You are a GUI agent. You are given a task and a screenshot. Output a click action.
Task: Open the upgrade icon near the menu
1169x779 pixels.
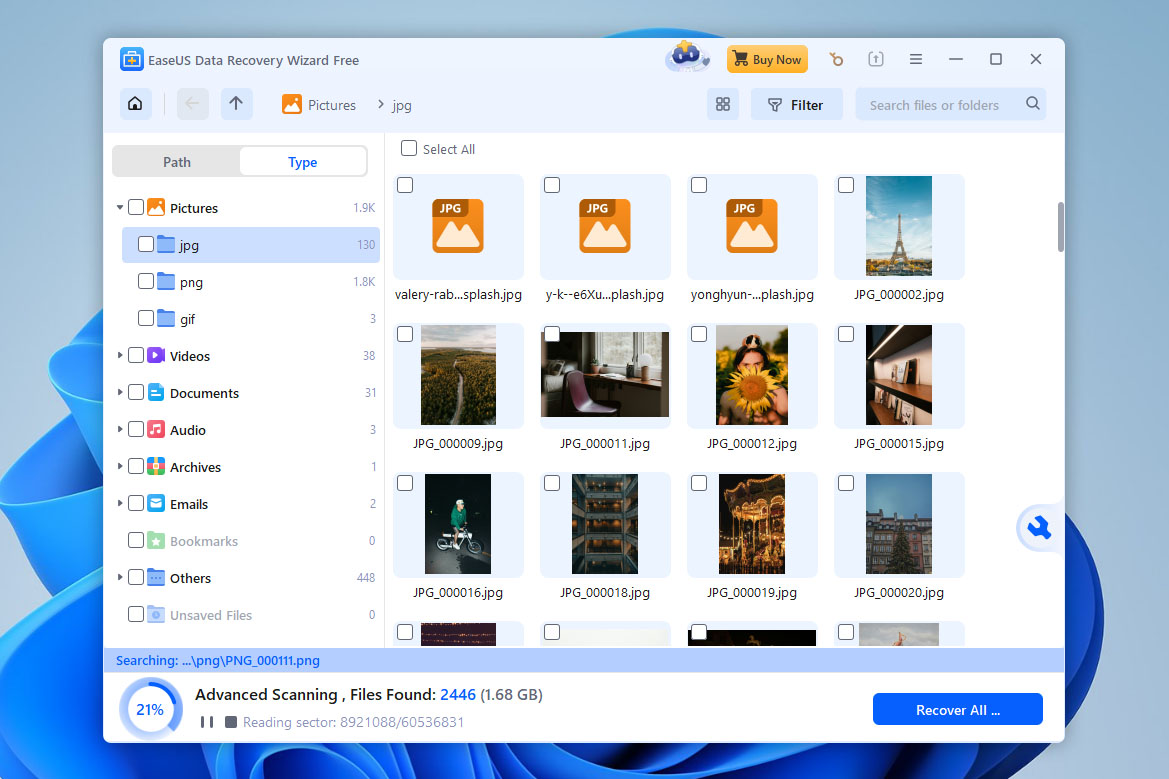tap(876, 59)
